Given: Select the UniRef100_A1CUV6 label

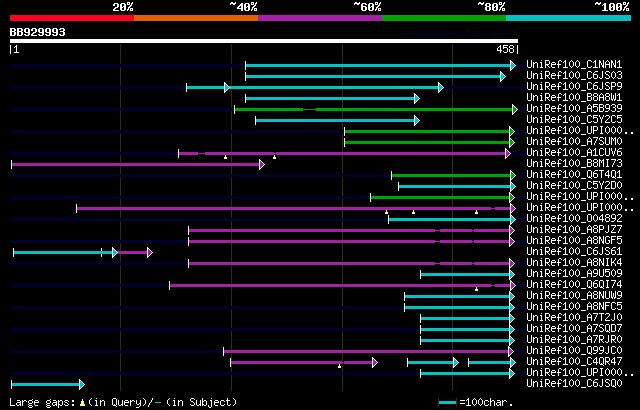Looking at the screenshot, I should [x=574, y=153].
